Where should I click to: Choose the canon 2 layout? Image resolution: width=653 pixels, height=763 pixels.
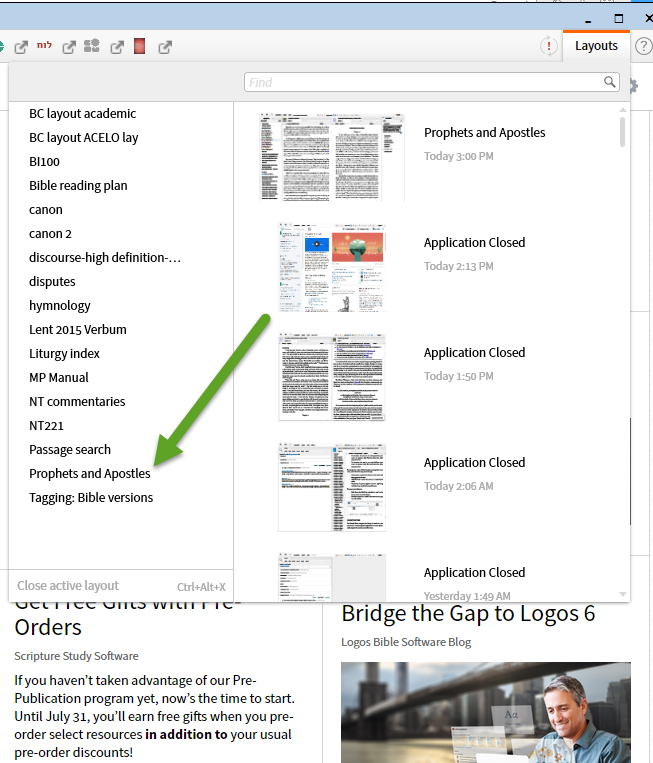[x=50, y=234]
